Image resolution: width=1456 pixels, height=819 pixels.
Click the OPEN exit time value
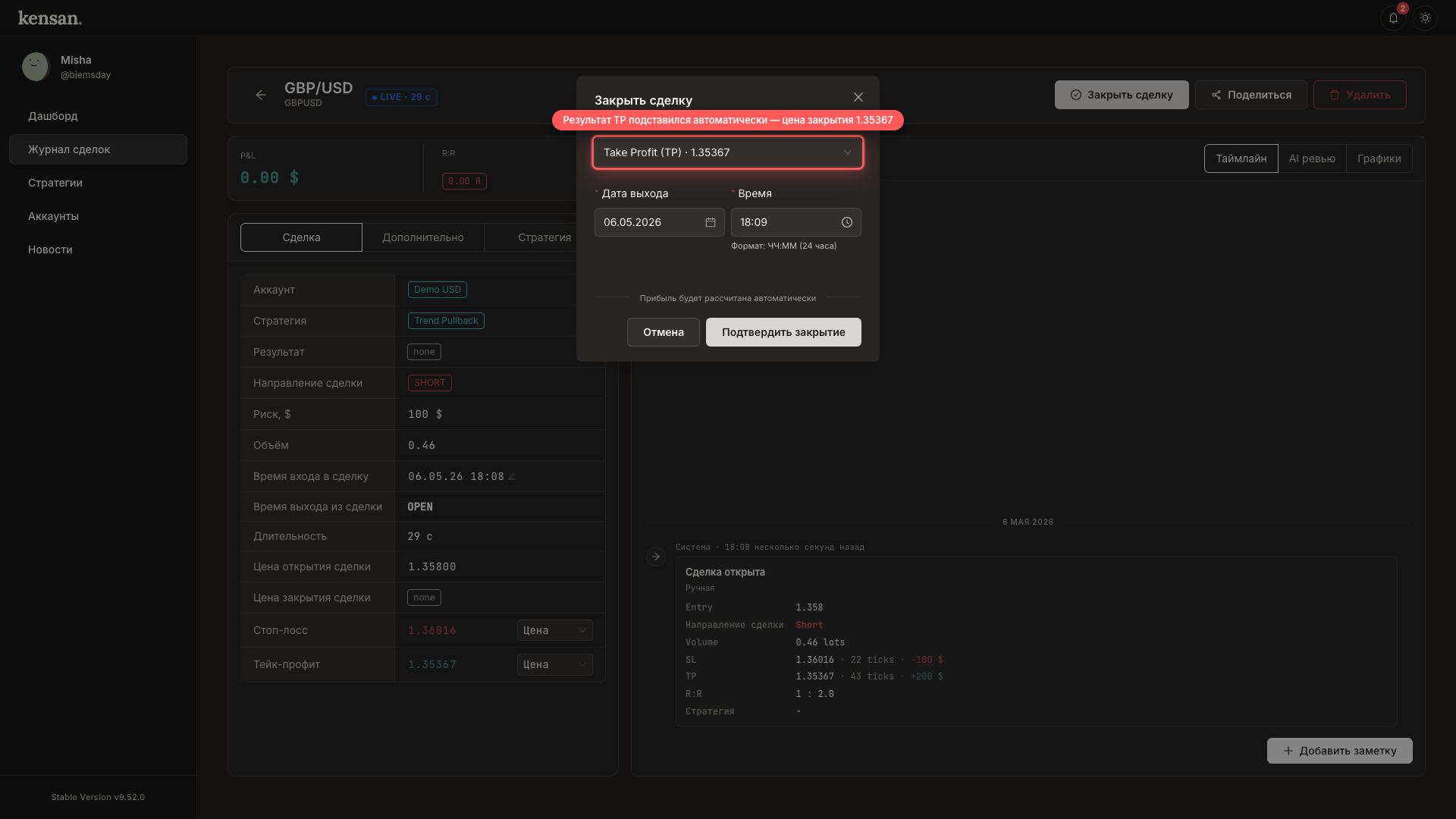pos(420,507)
